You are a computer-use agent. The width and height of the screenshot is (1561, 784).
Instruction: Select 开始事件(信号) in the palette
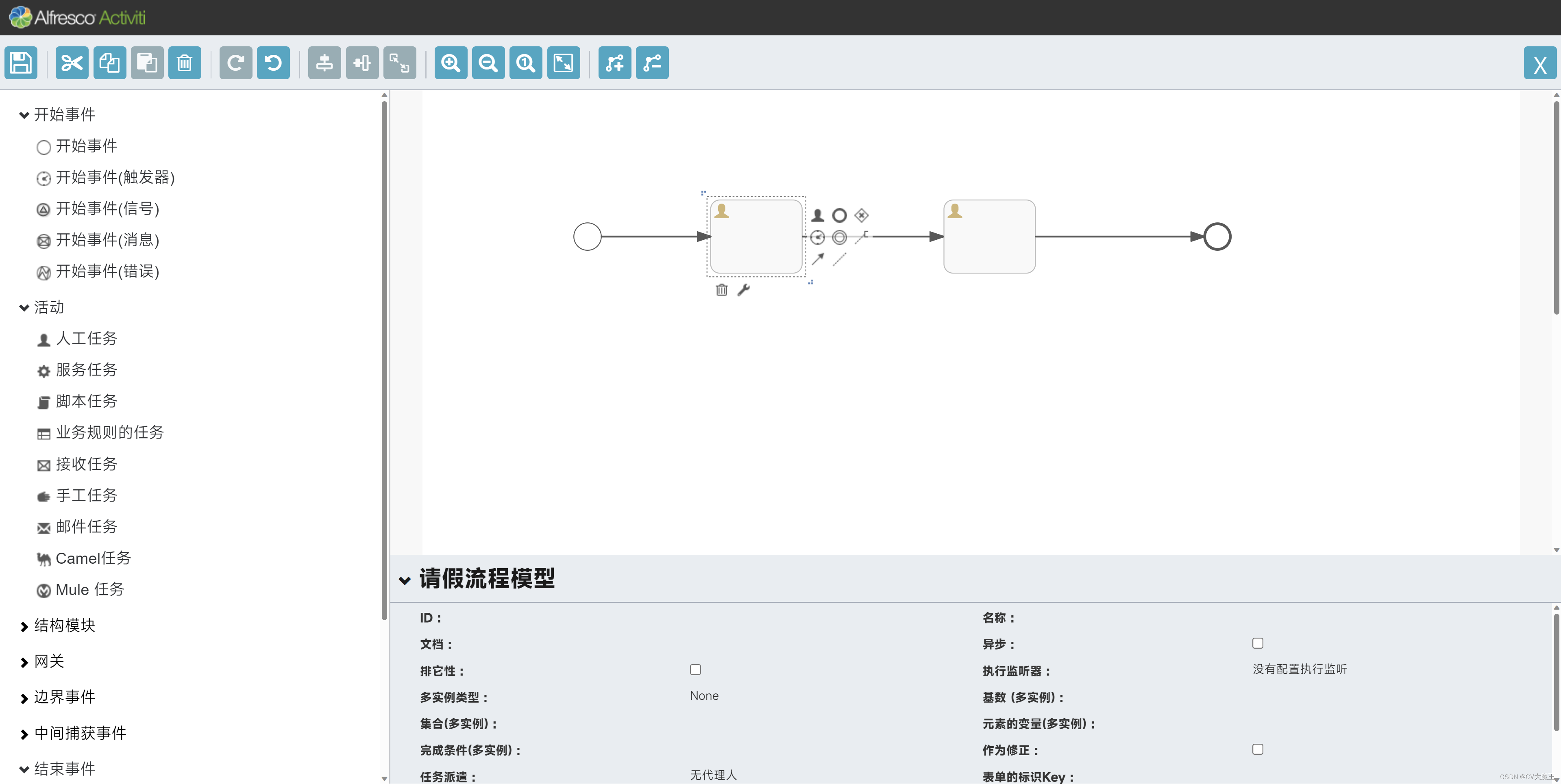pyautogui.click(x=98, y=209)
